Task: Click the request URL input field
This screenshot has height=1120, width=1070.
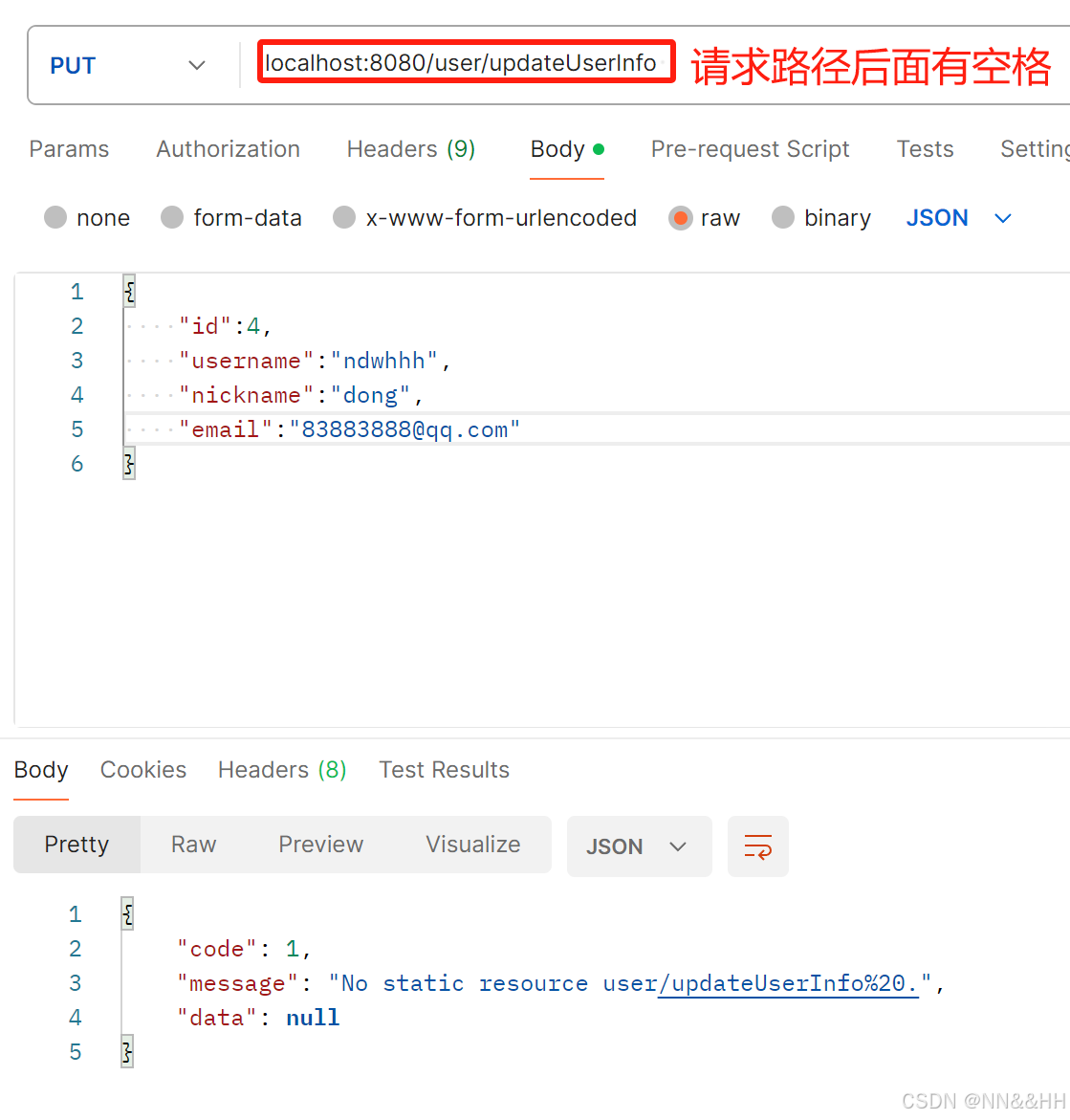Action: click(x=466, y=62)
